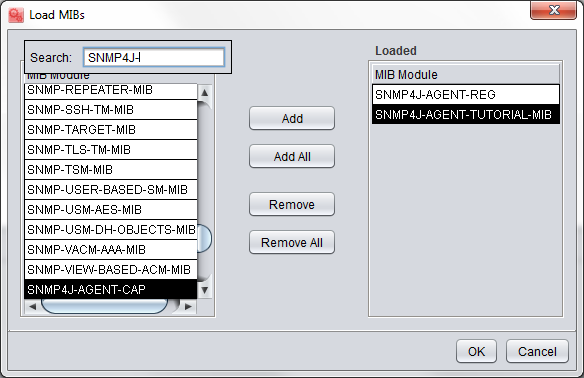
Task: Select SNMP-USM-AES-MIB row
Action: (x=111, y=210)
